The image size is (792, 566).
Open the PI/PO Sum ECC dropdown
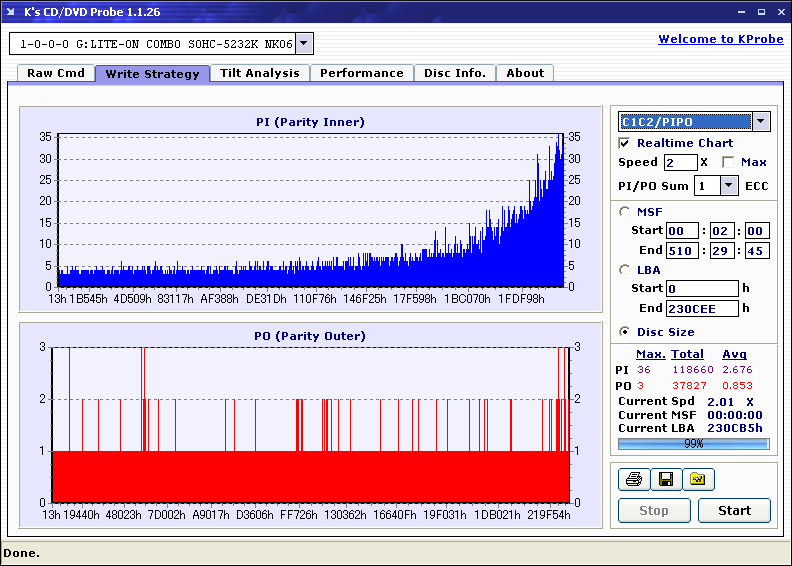click(729, 185)
